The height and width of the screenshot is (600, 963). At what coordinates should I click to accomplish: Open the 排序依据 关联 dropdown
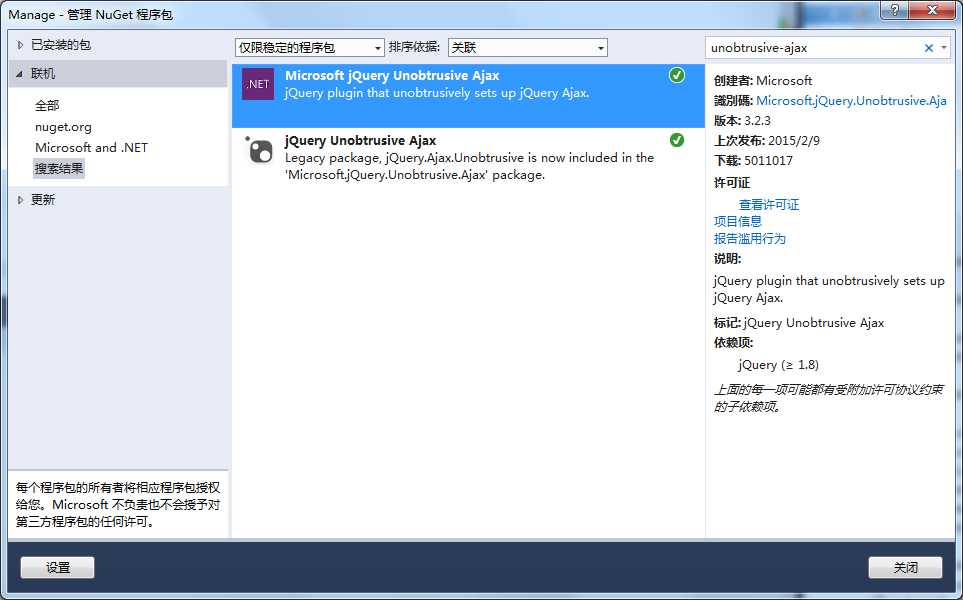(x=528, y=48)
